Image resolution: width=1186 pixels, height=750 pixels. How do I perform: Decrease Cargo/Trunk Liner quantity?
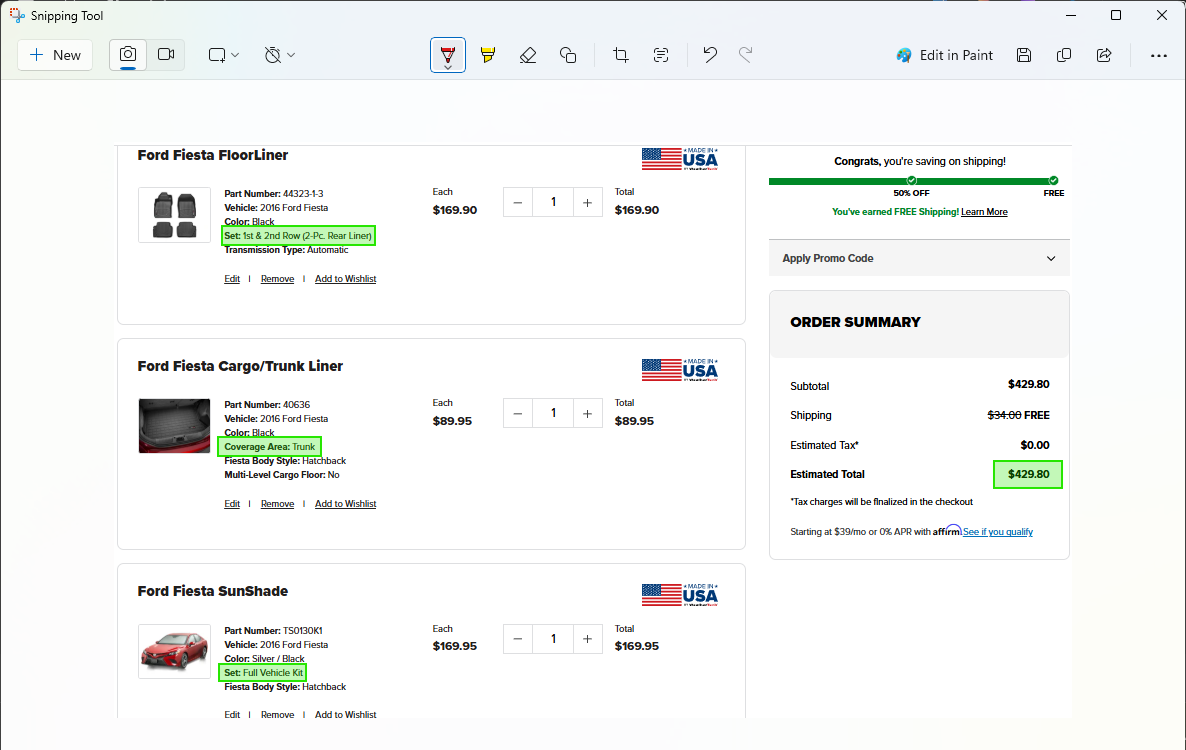coord(518,414)
